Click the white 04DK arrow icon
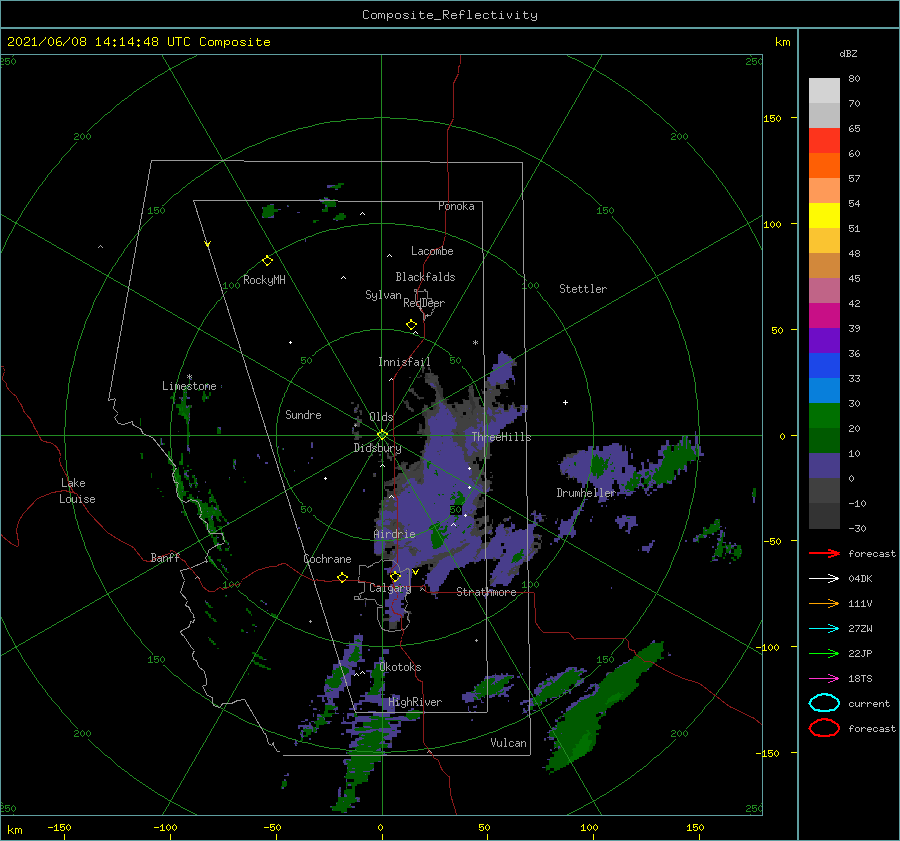 [x=824, y=578]
